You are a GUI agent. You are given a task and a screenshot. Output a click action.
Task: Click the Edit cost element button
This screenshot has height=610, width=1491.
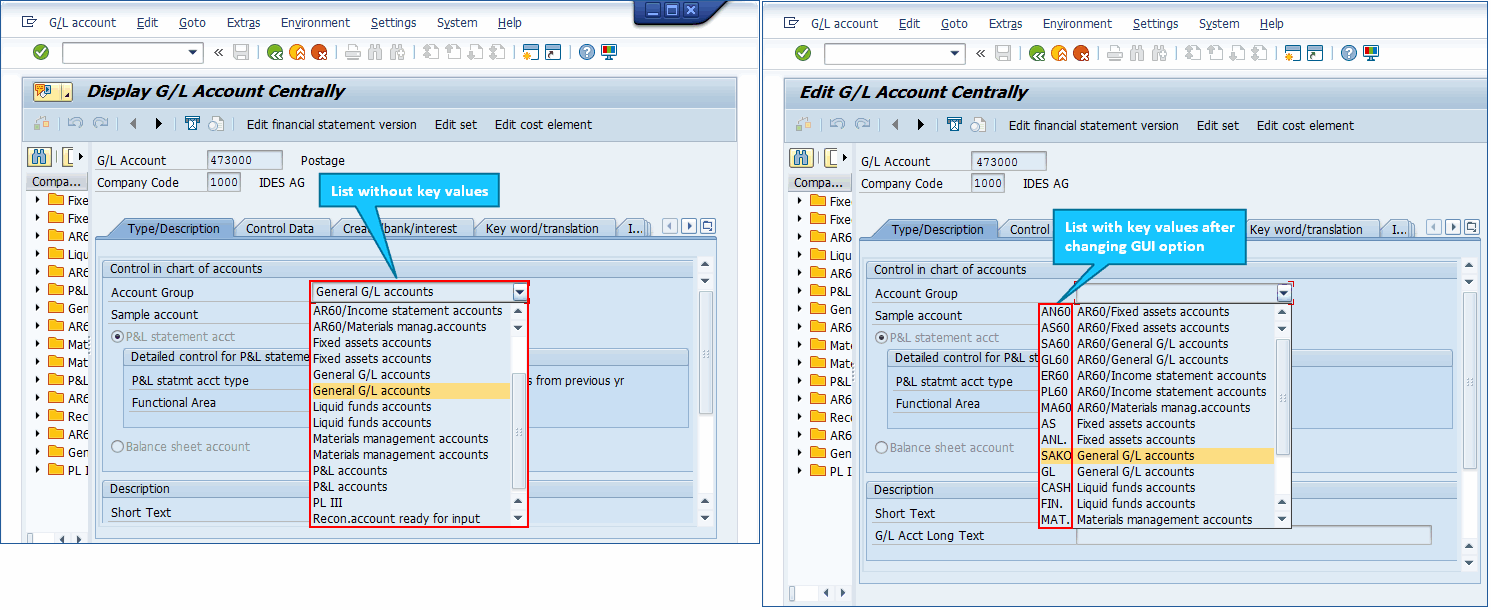coord(543,125)
